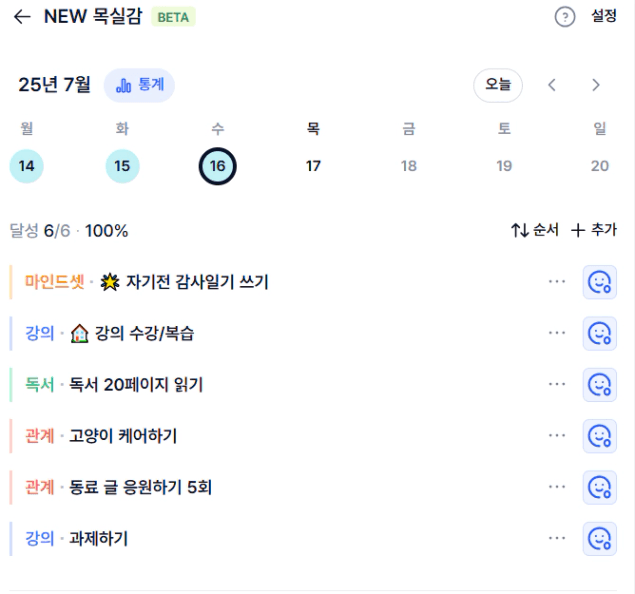Open the three-dot menu for 과제하기

tap(557, 538)
